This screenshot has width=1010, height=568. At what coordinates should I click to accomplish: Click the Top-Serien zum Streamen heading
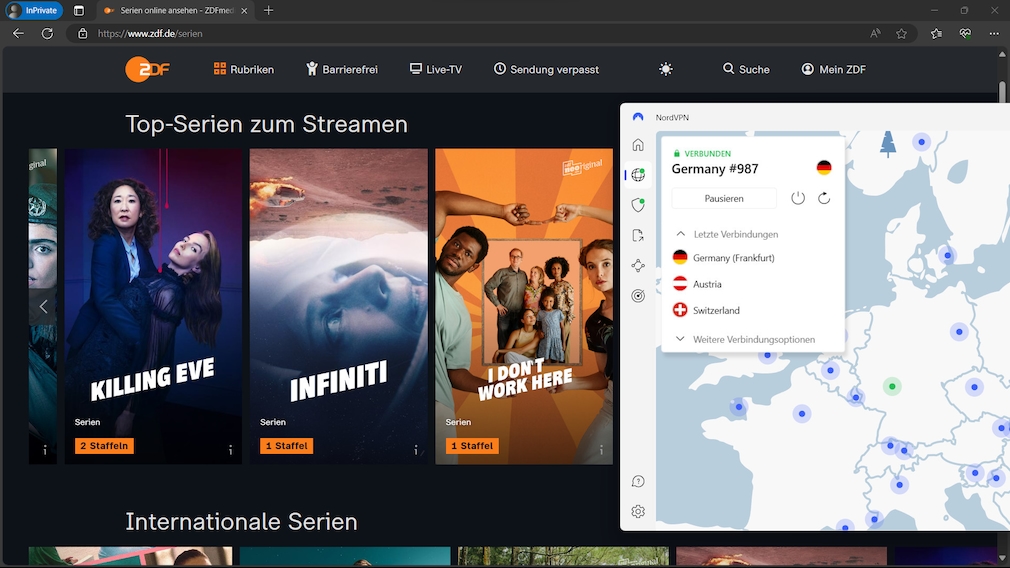[266, 124]
